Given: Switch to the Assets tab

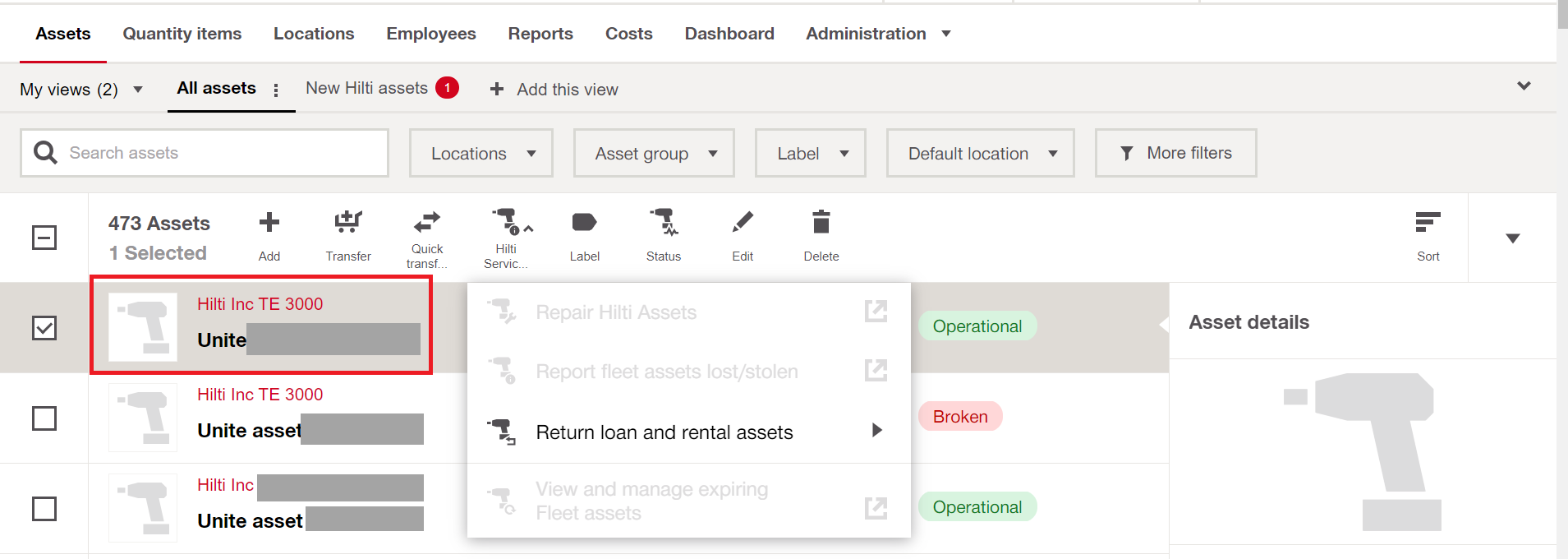Looking at the screenshot, I should (63, 34).
